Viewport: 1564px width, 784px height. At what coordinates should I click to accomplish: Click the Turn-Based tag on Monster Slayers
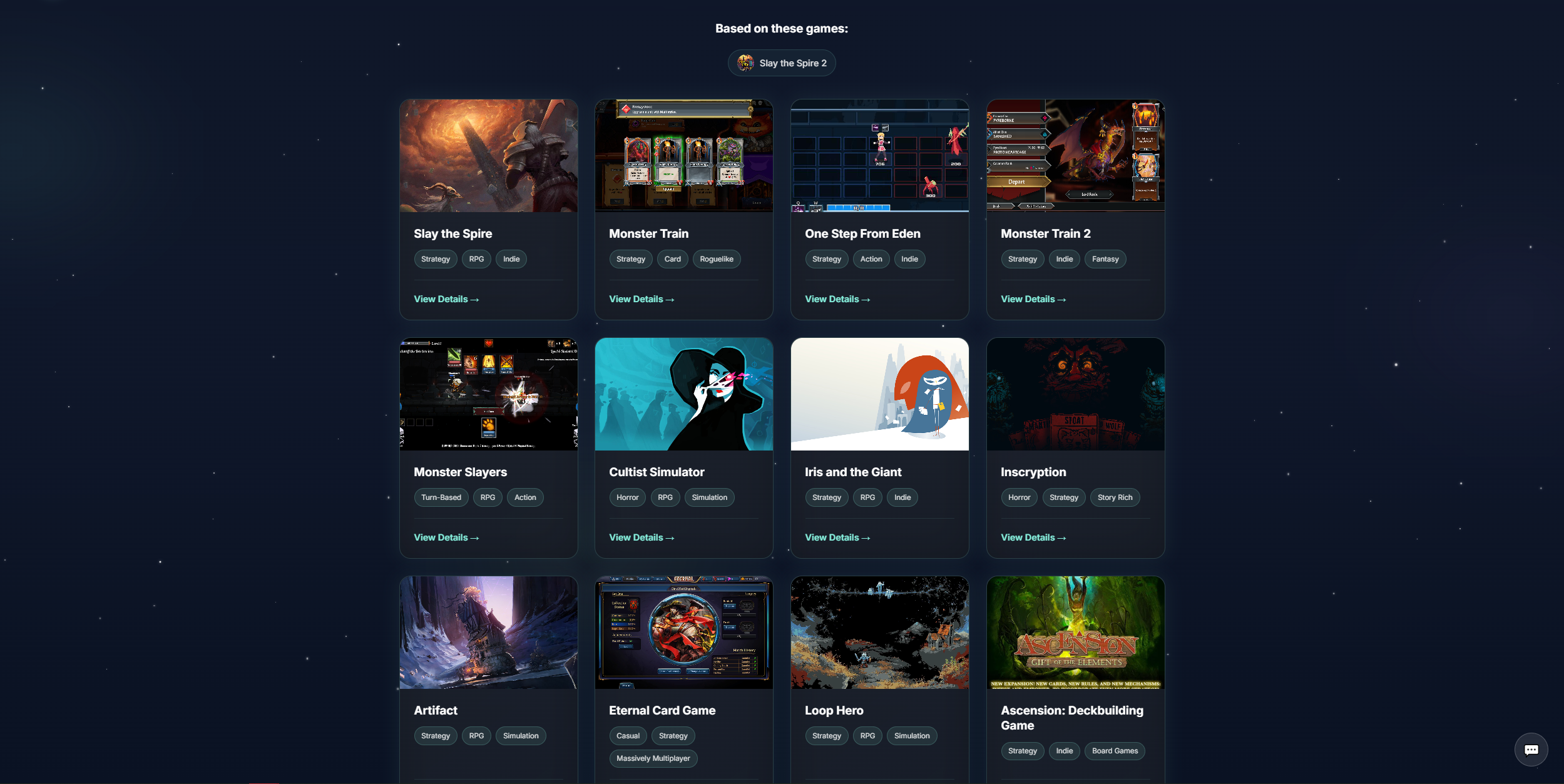click(441, 497)
